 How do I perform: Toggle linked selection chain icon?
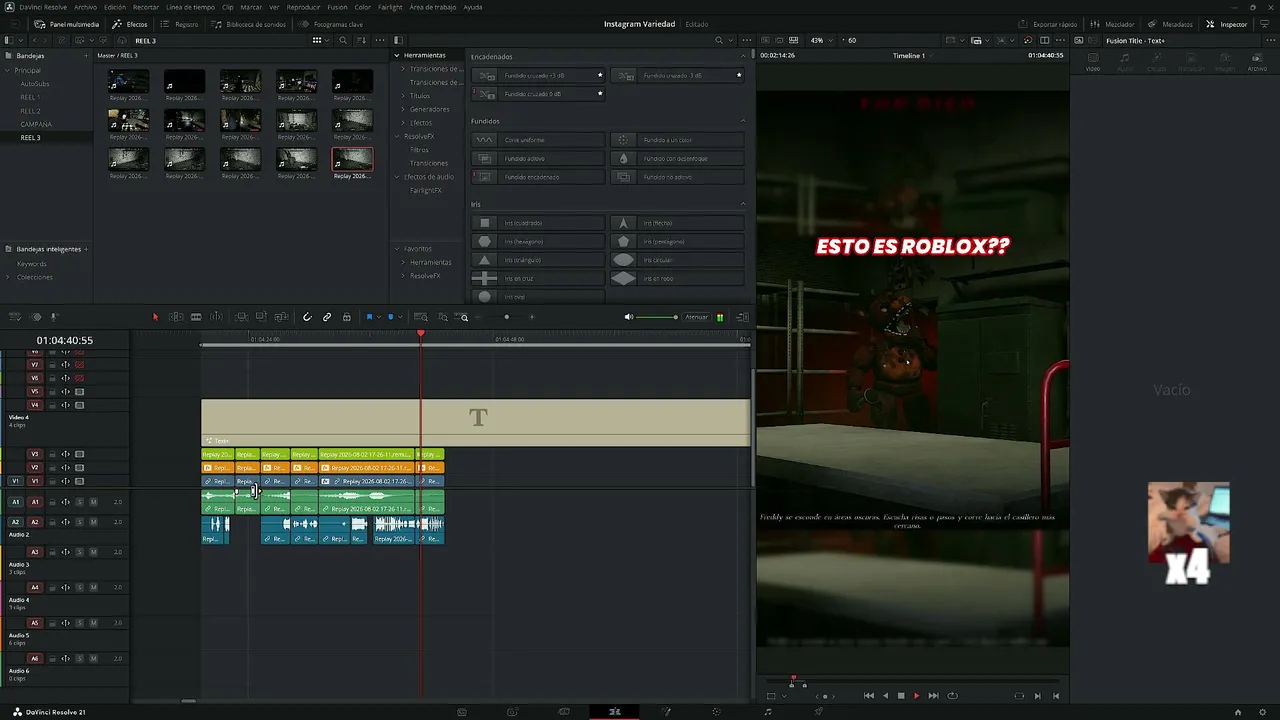[x=327, y=317]
